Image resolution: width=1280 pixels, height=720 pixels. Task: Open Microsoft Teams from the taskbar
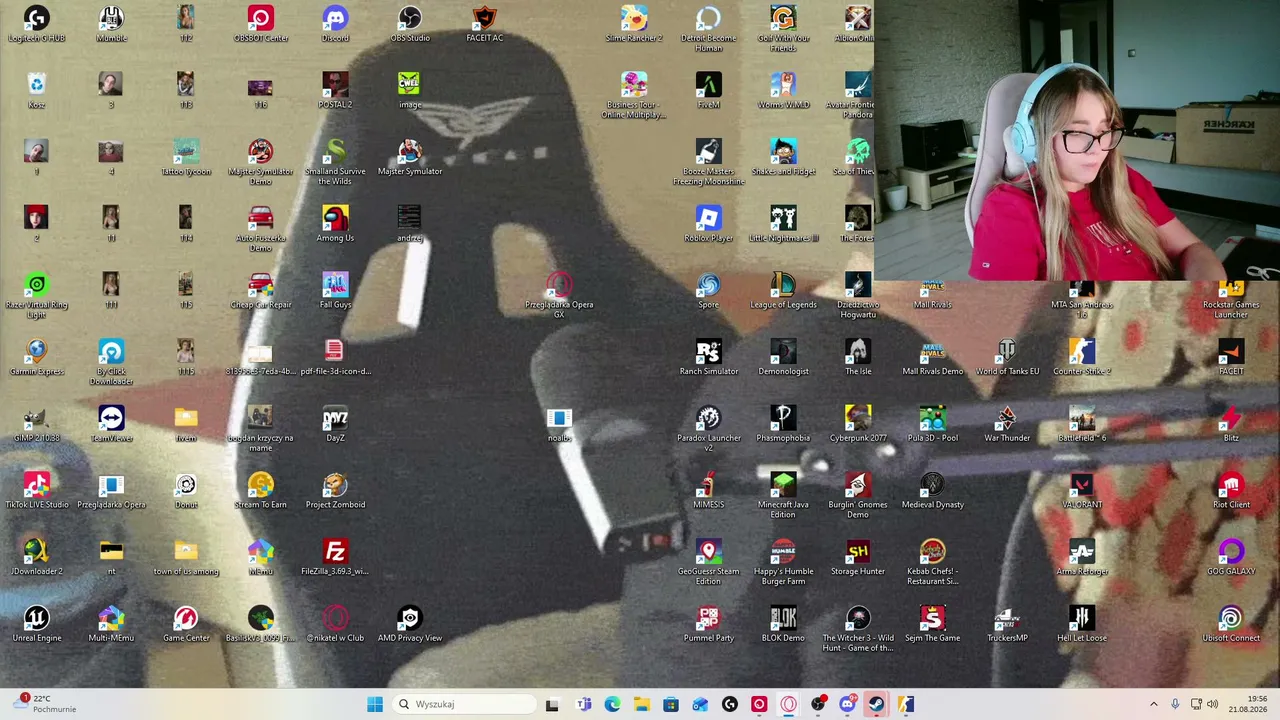(583, 704)
